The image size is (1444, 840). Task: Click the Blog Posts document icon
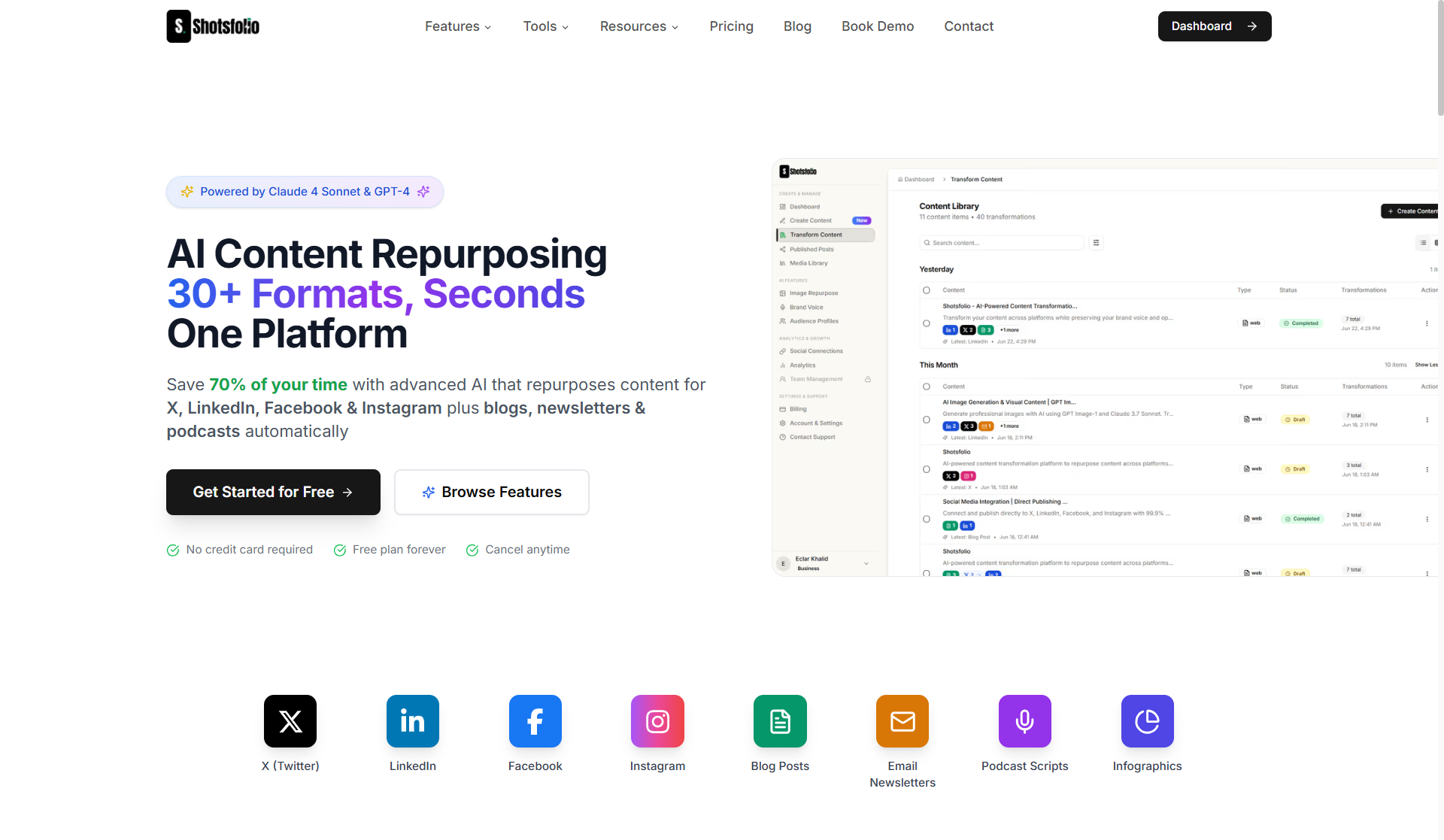780,720
